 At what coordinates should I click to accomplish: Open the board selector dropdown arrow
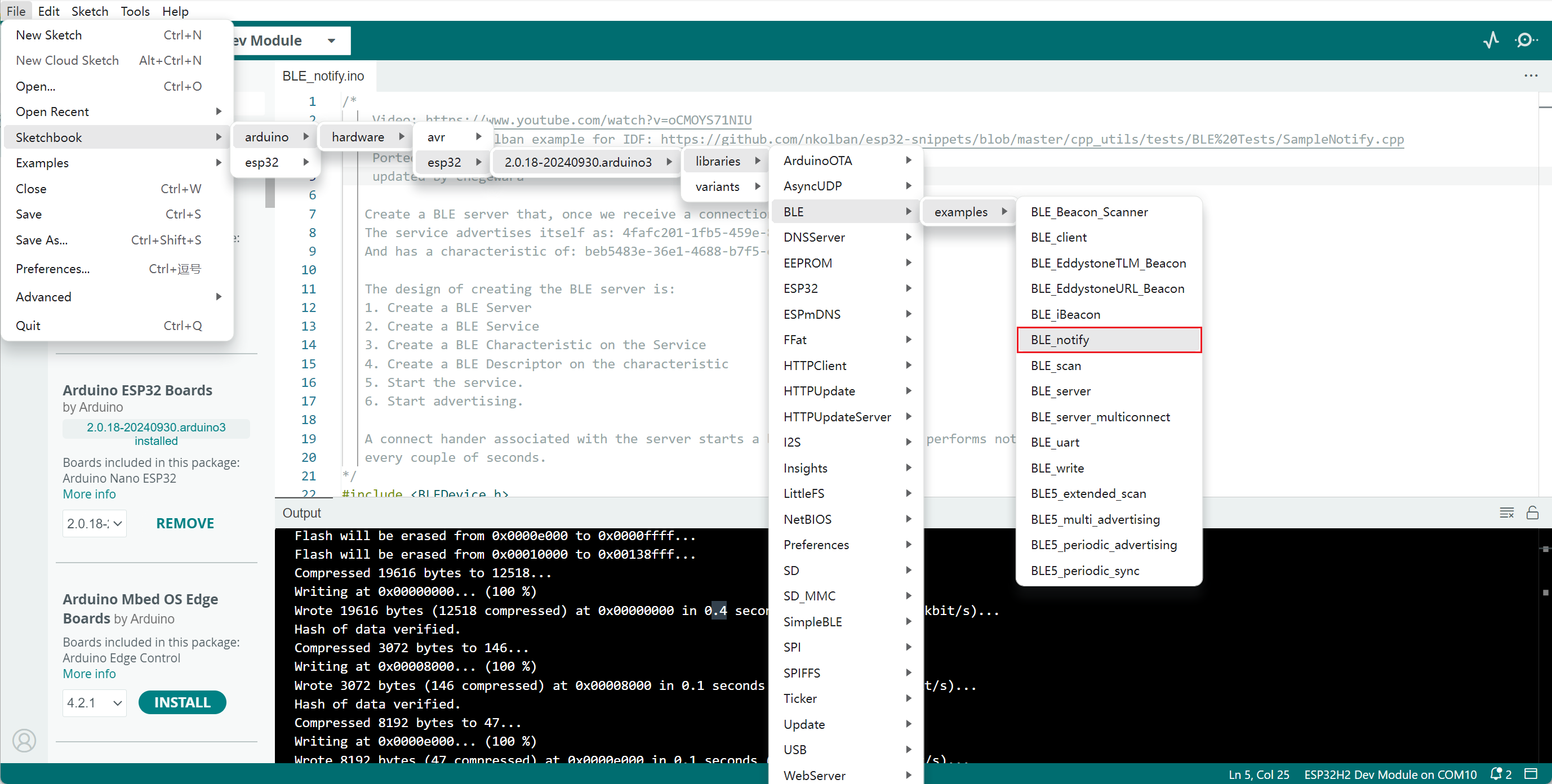[x=331, y=41]
